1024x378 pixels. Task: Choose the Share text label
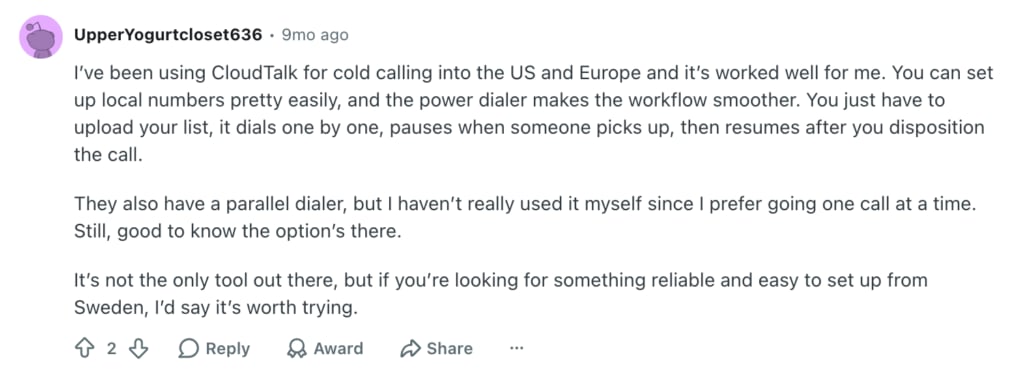[449, 349]
